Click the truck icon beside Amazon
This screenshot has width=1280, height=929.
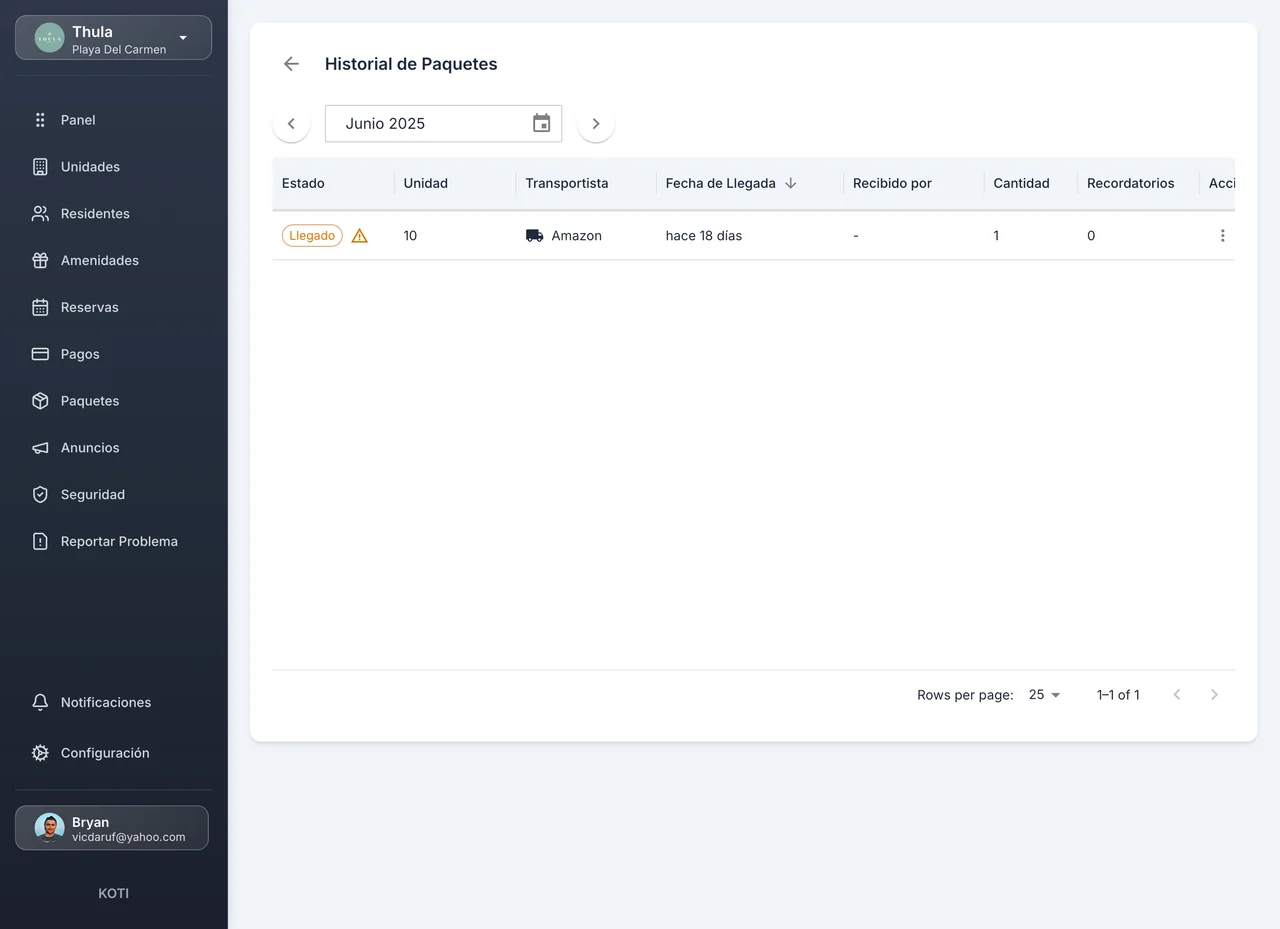click(534, 236)
